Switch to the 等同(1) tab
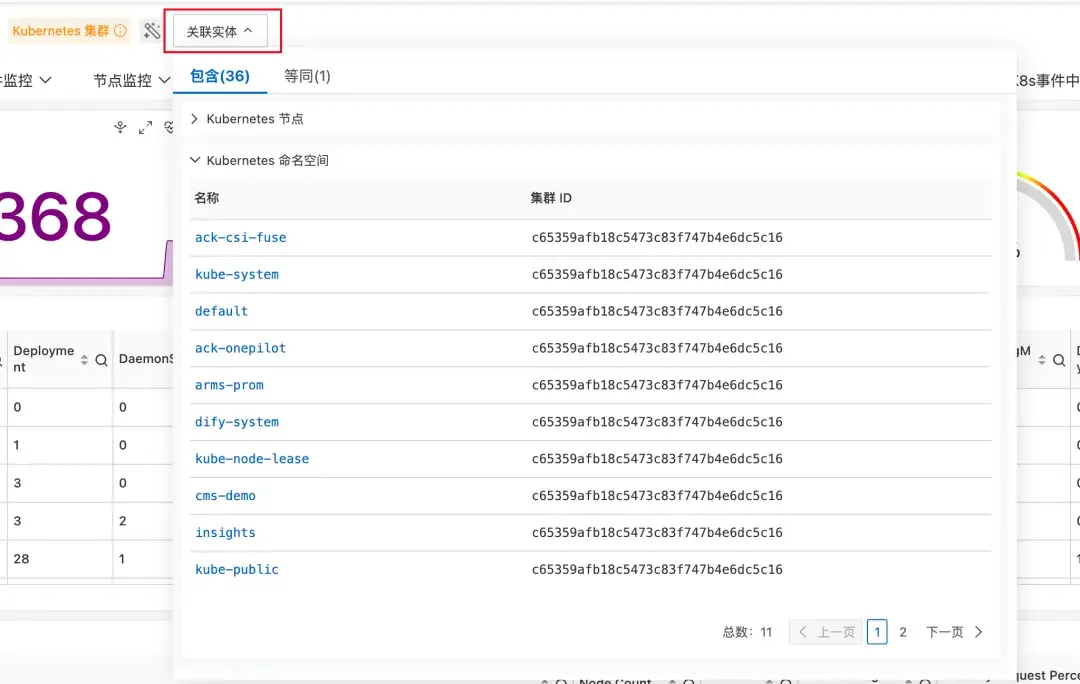 coord(307,76)
